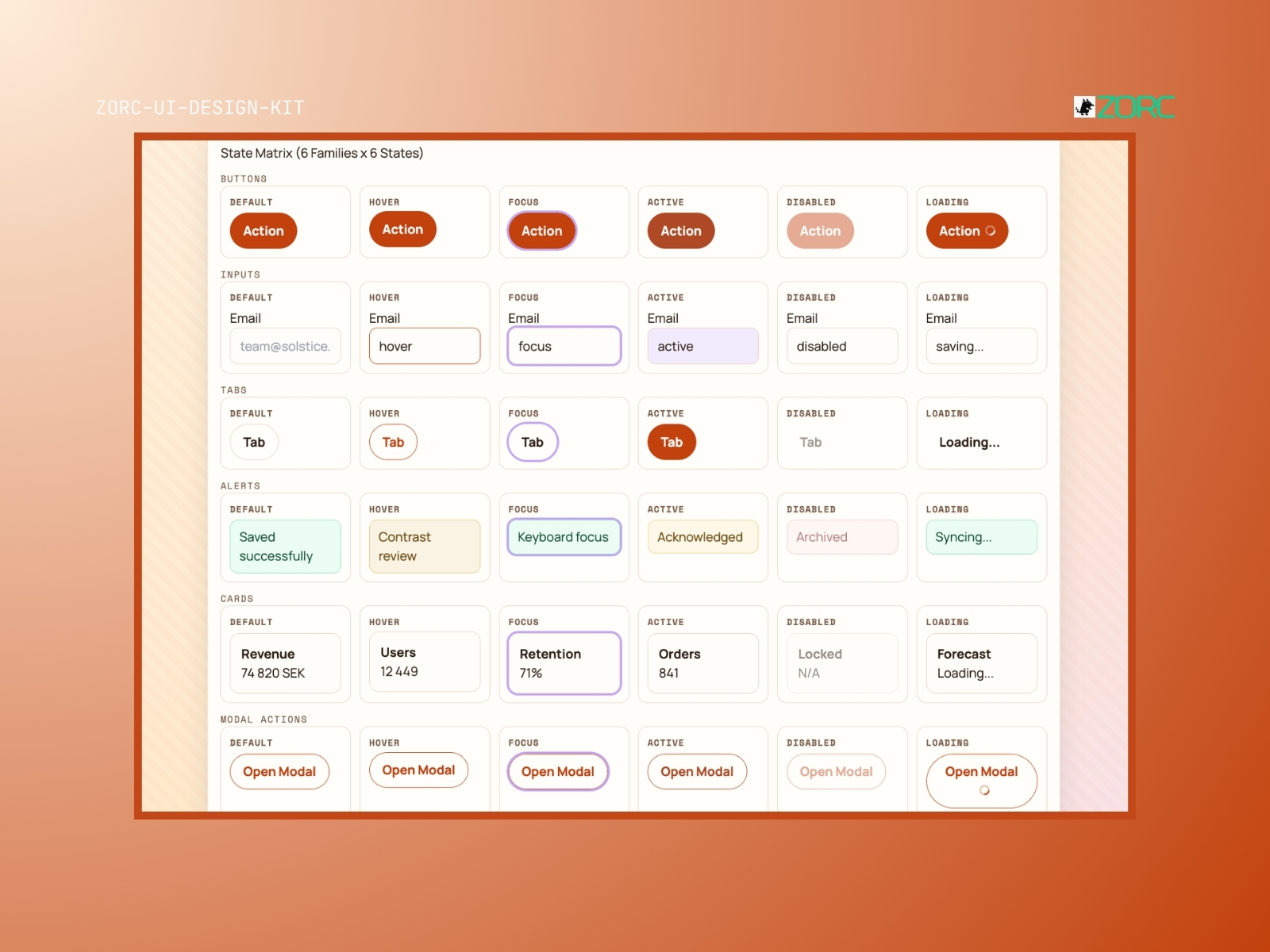This screenshot has height=952, width=1270.
Task: Click the MODAL ACTIONS section label
Action: click(x=264, y=720)
